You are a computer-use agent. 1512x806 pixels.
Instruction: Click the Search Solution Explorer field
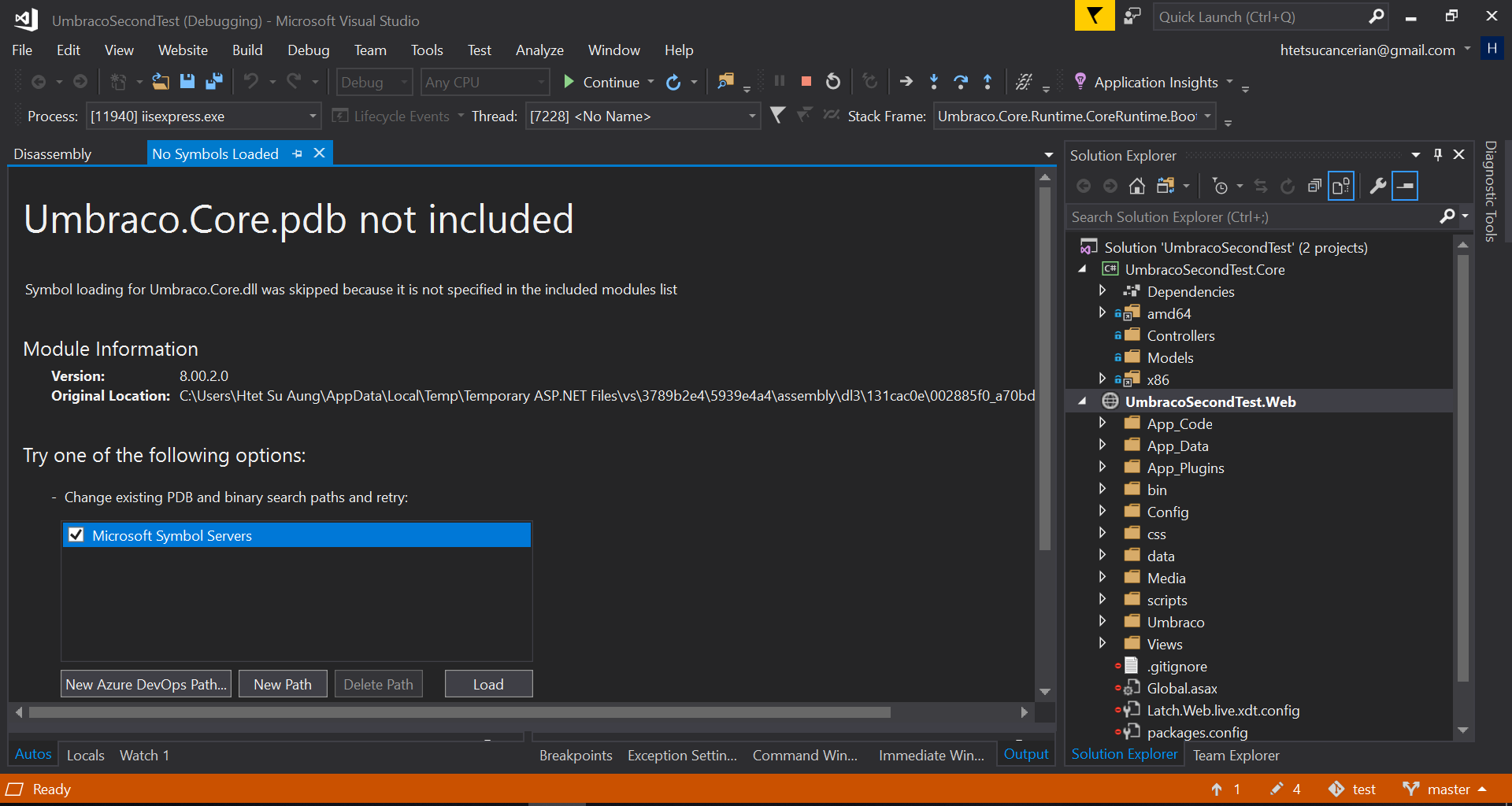pyautogui.click(x=1252, y=216)
